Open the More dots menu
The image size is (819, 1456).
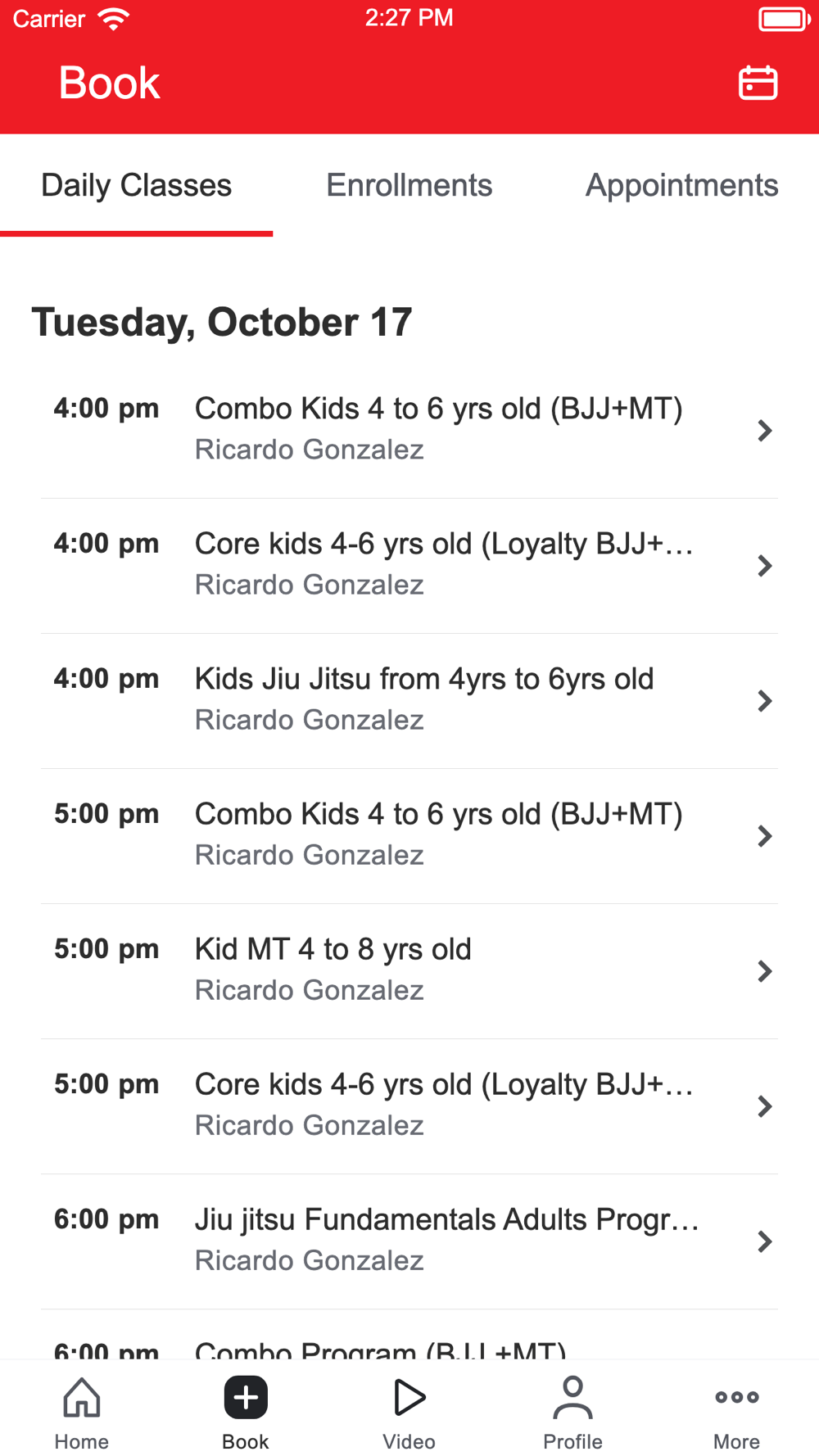pyautogui.click(x=736, y=1397)
